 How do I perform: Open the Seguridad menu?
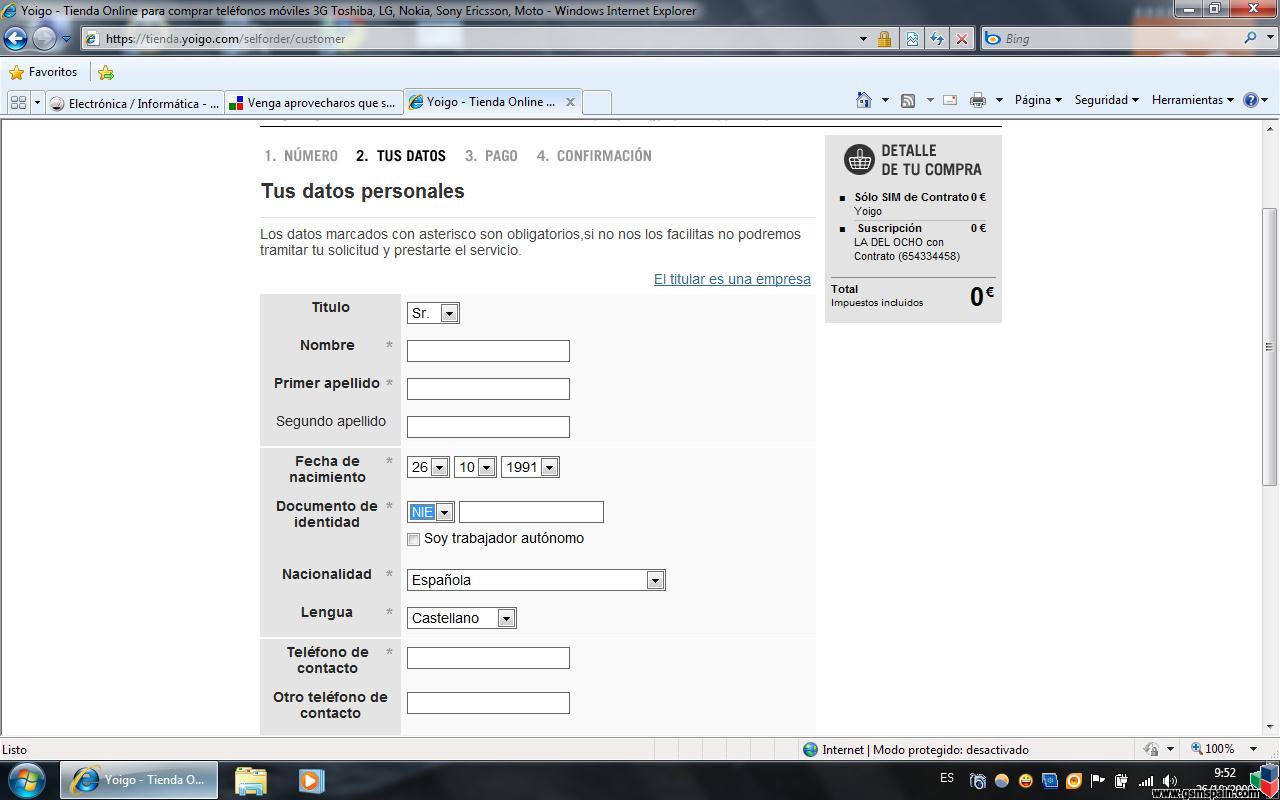(1106, 100)
